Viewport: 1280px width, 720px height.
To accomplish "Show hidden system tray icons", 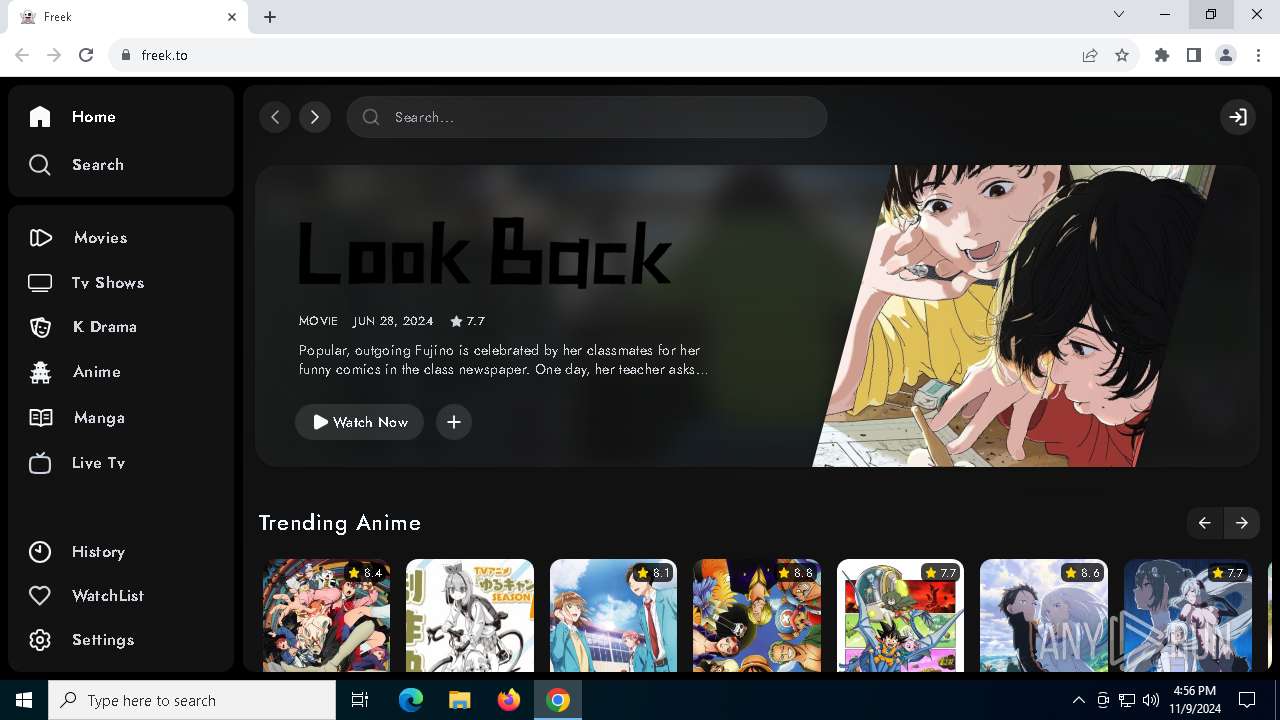I will tap(1078, 700).
